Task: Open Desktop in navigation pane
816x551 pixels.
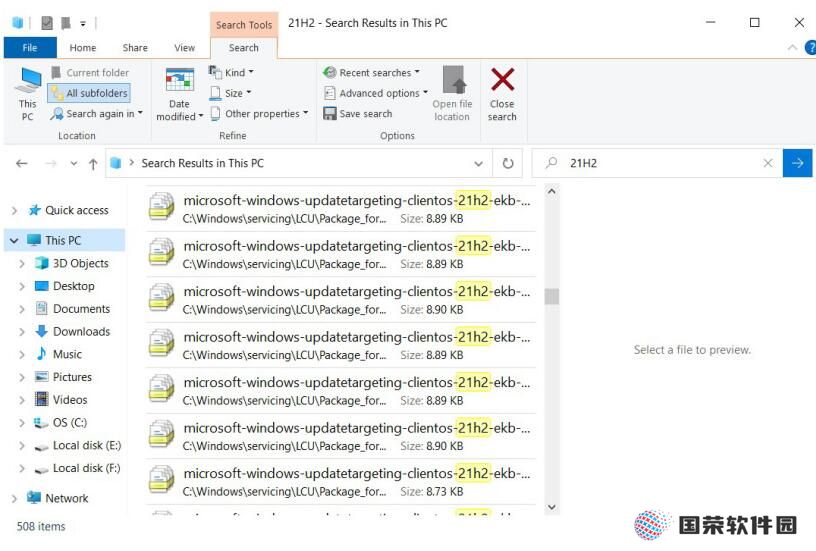Action: click(x=73, y=286)
